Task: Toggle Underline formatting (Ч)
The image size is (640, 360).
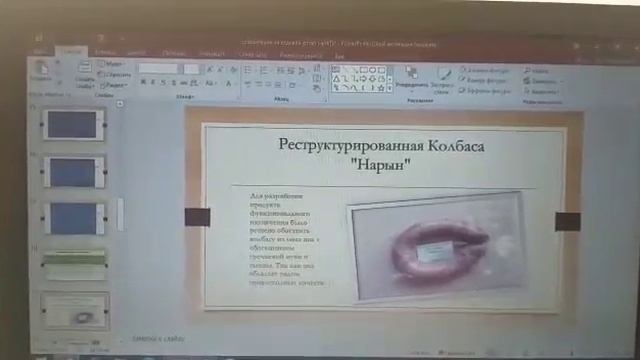Action: tap(163, 83)
